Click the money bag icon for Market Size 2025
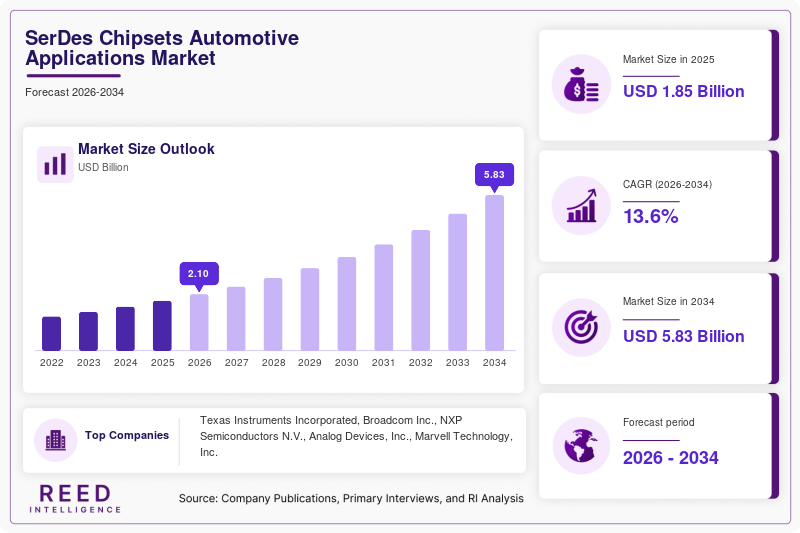 pos(581,84)
